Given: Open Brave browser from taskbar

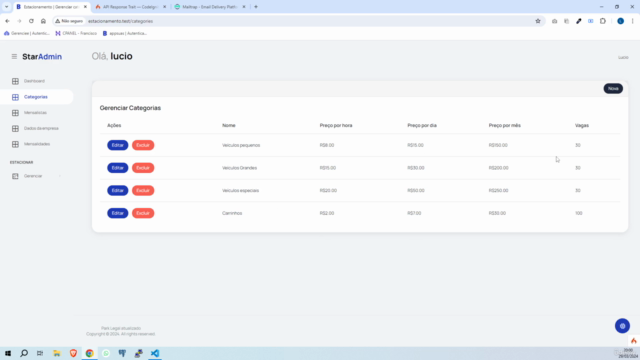Looking at the screenshot, I should [73, 353].
